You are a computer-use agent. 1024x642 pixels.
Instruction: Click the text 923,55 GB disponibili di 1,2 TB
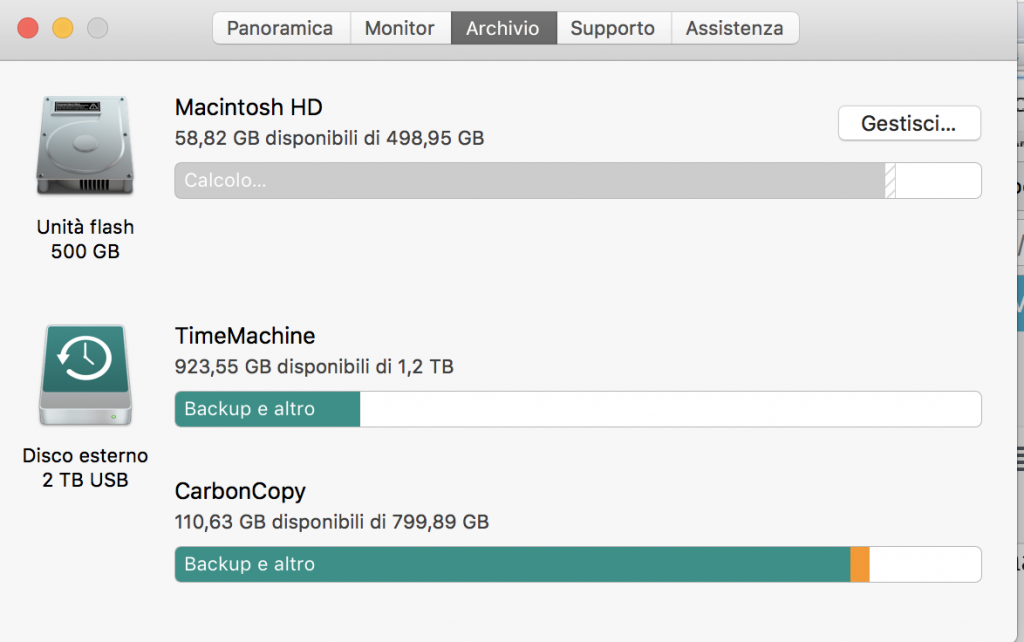tap(314, 367)
